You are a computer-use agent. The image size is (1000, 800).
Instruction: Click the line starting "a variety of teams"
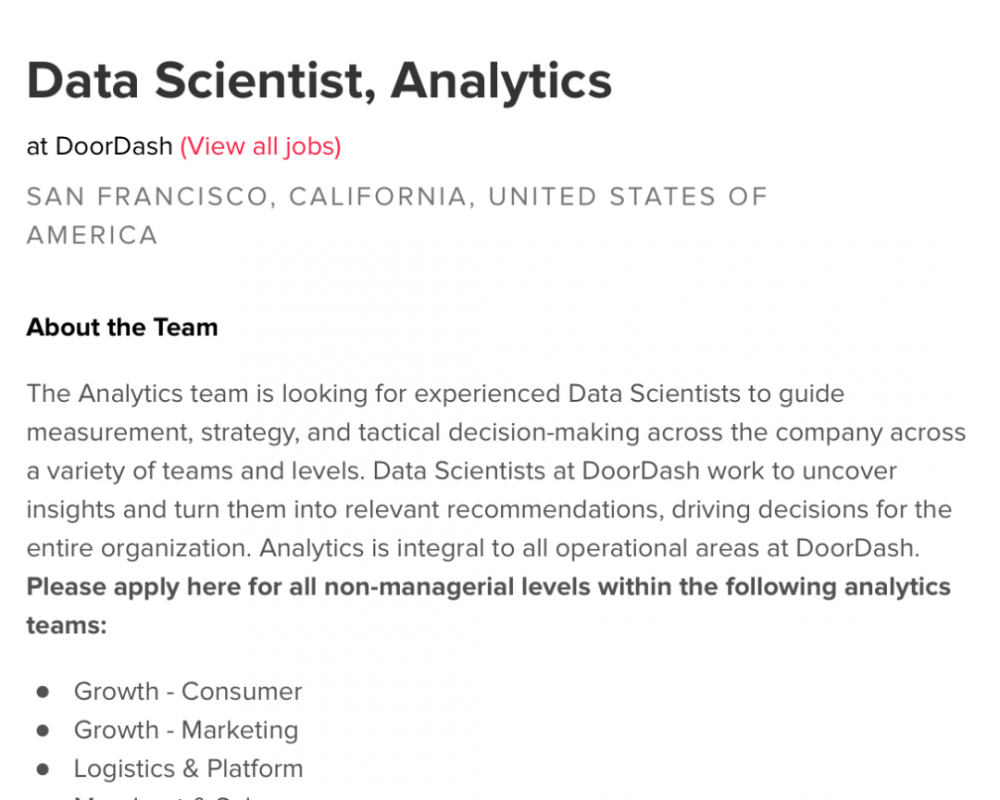[x=461, y=471]
